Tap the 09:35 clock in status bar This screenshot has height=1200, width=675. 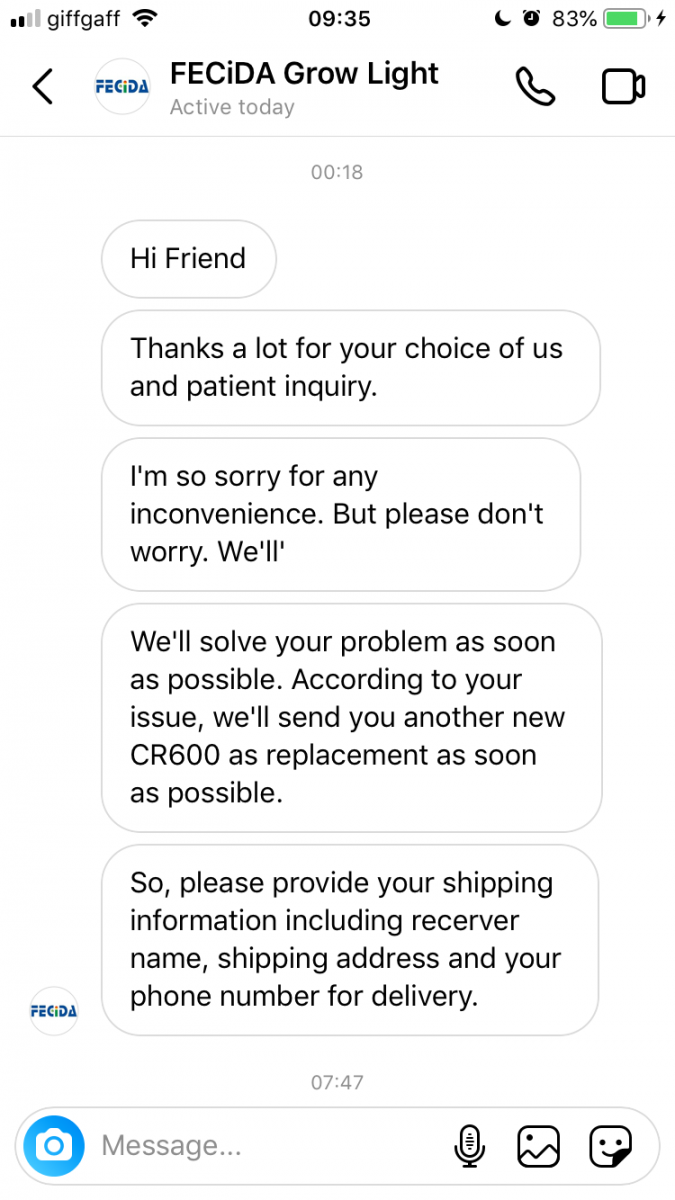click(x=340, y=19)
